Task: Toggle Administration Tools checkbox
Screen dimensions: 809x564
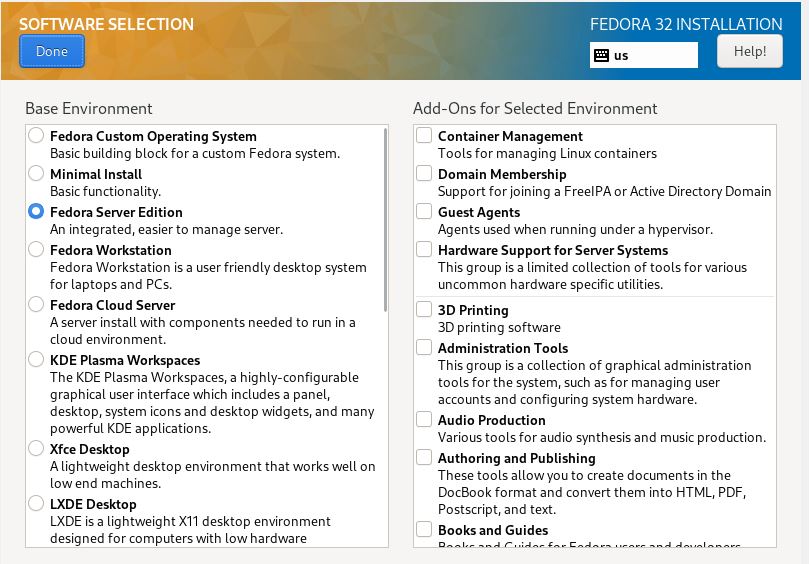Action: pyautogui.click(x=424, y=347)
